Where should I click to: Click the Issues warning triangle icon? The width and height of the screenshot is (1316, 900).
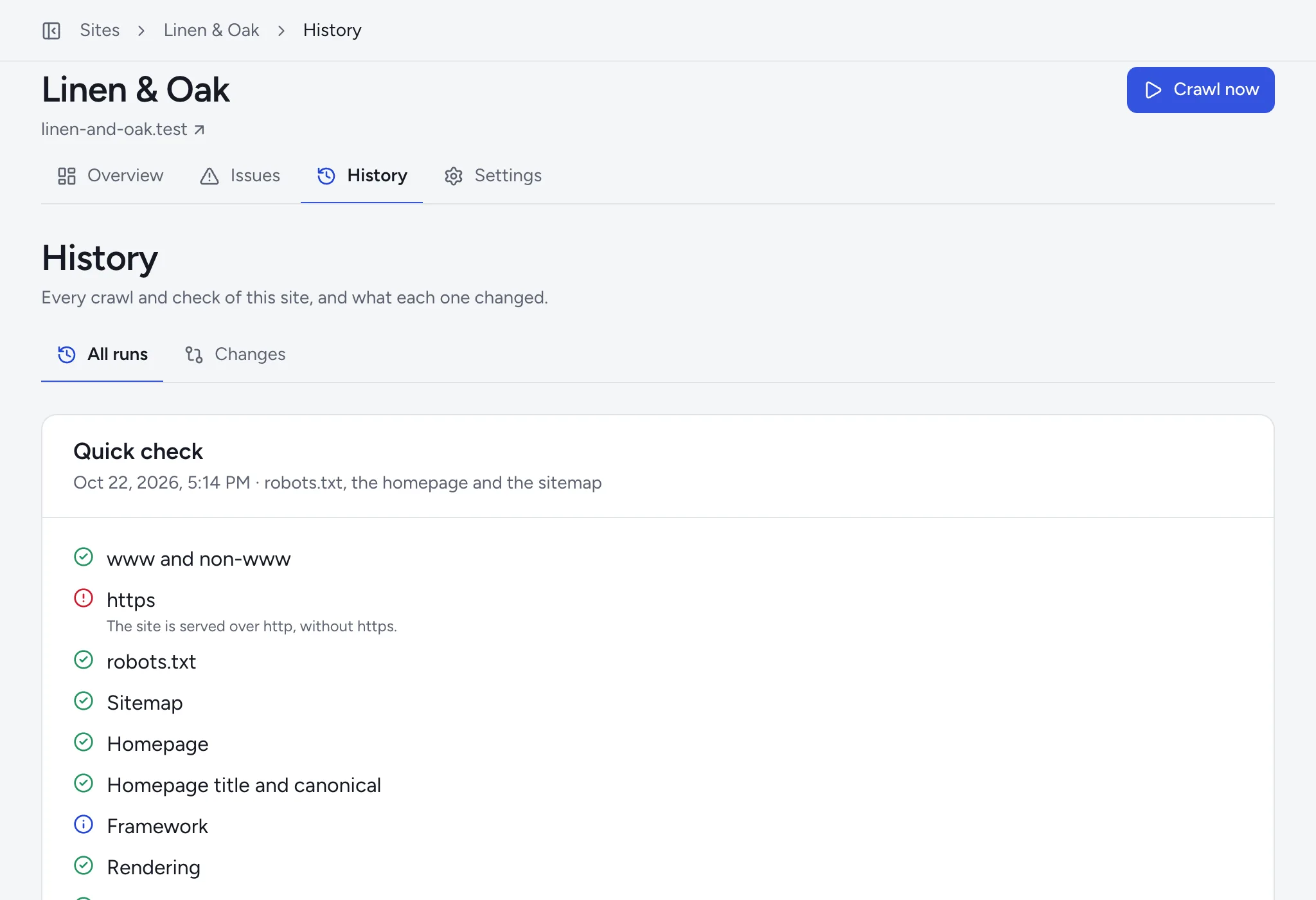209,176
